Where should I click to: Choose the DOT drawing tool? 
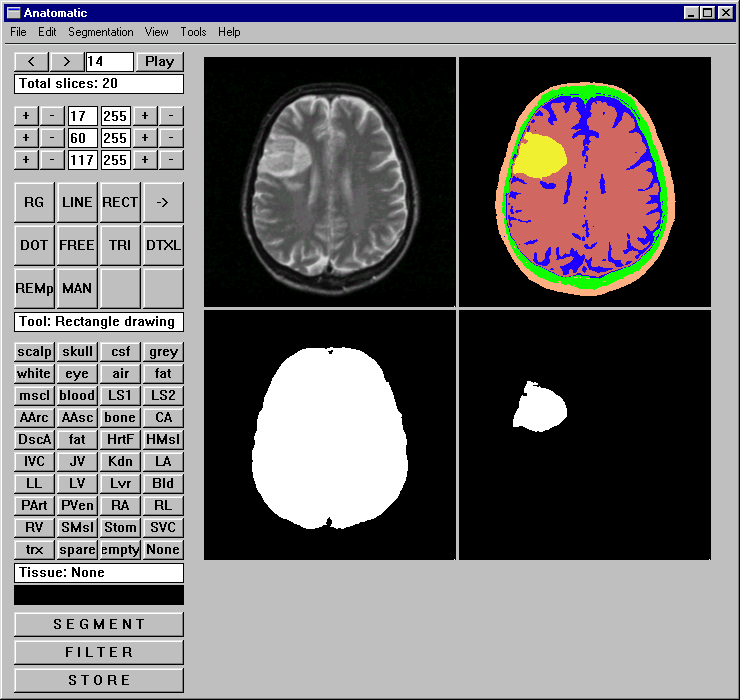pyautogui.click(x=35, y=245)
